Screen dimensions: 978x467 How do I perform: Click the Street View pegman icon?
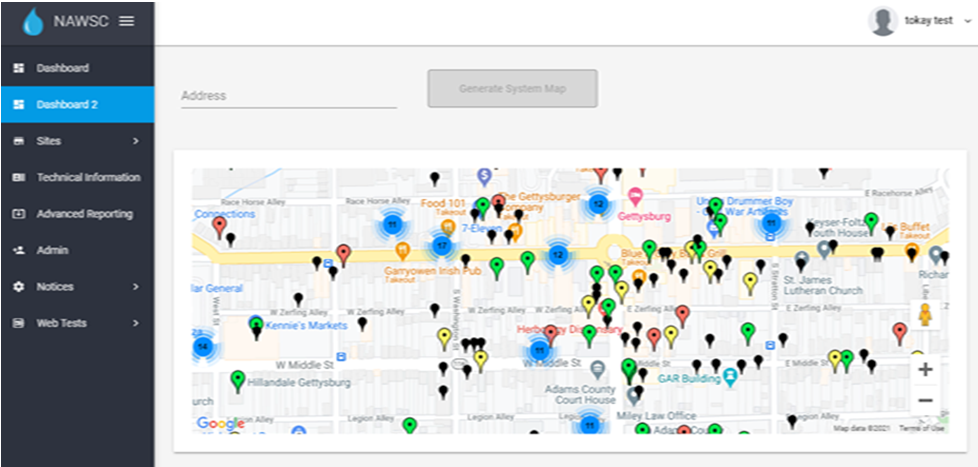coord(925,316)
